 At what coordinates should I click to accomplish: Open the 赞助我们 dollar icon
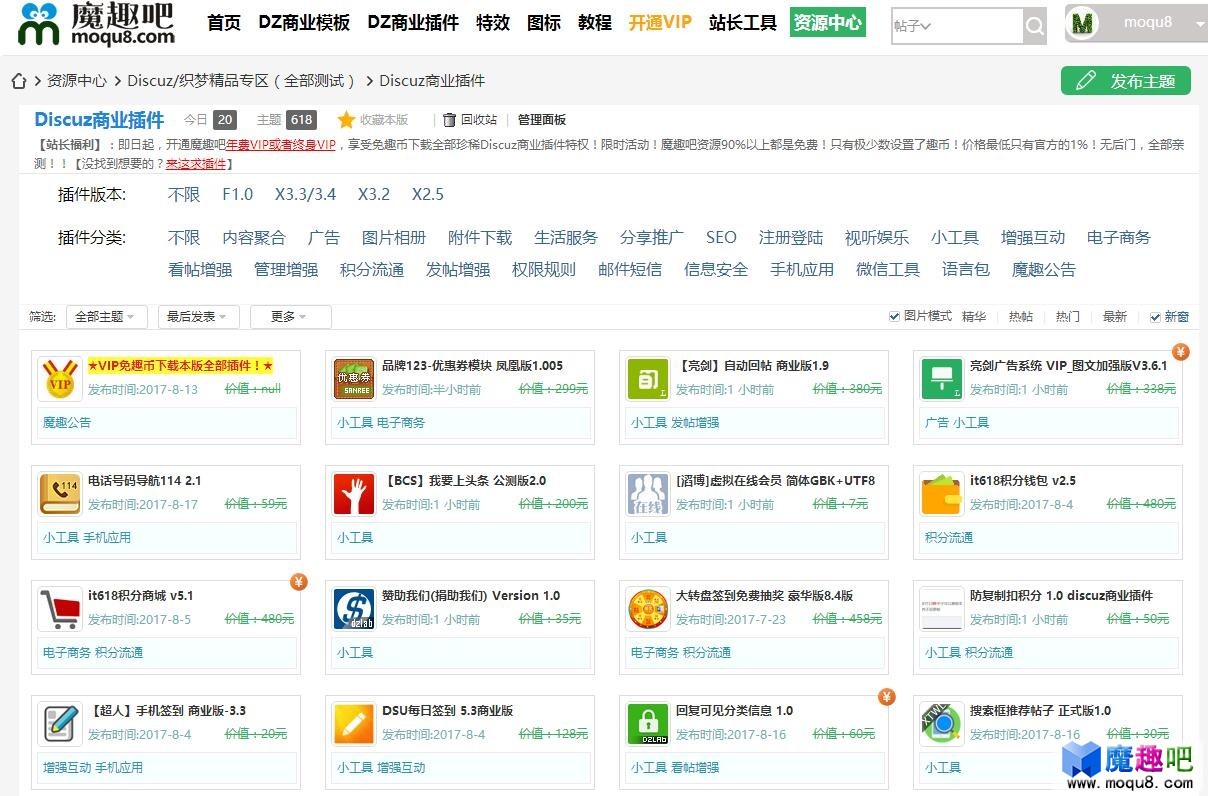coord(354,609)
